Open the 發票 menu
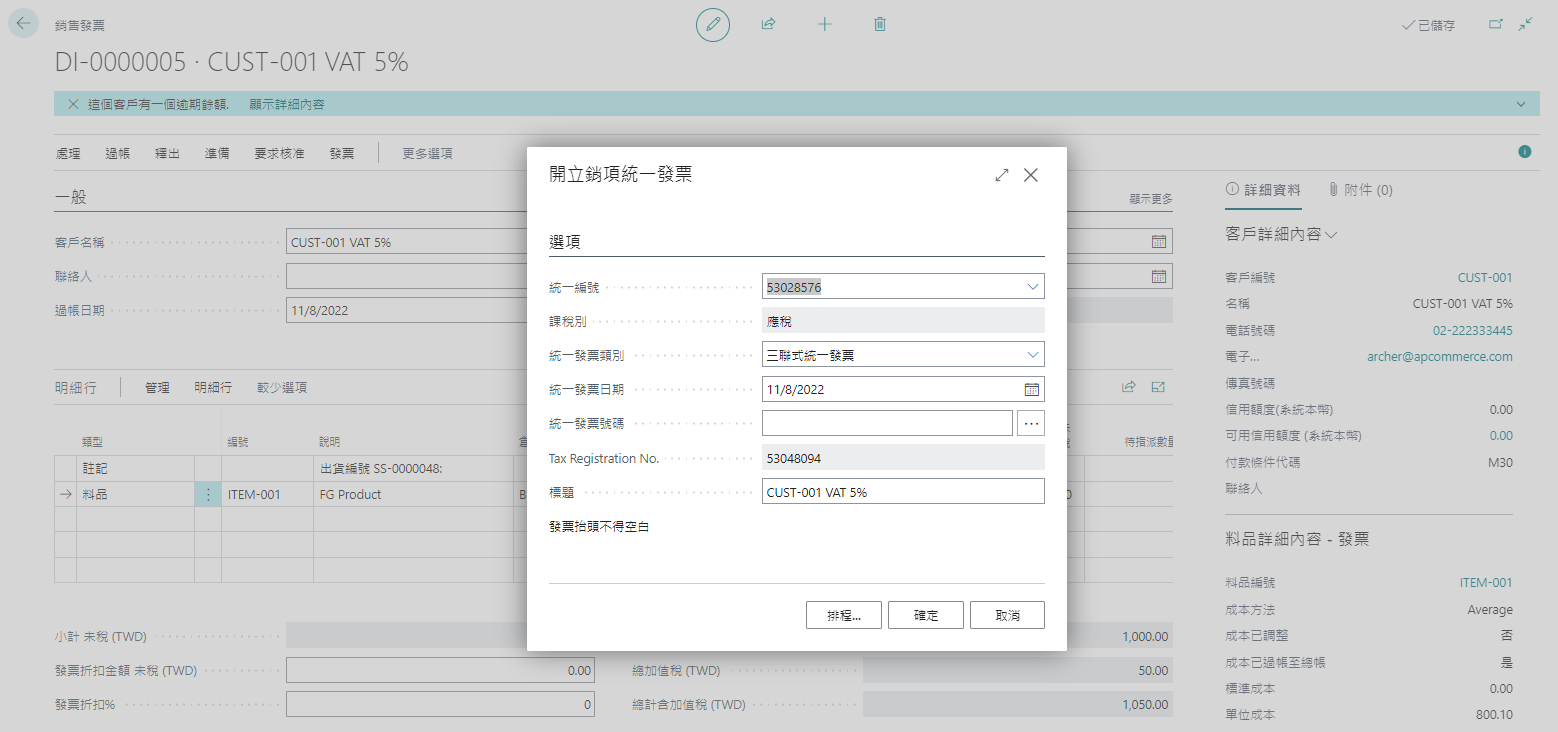 [342, 153]
